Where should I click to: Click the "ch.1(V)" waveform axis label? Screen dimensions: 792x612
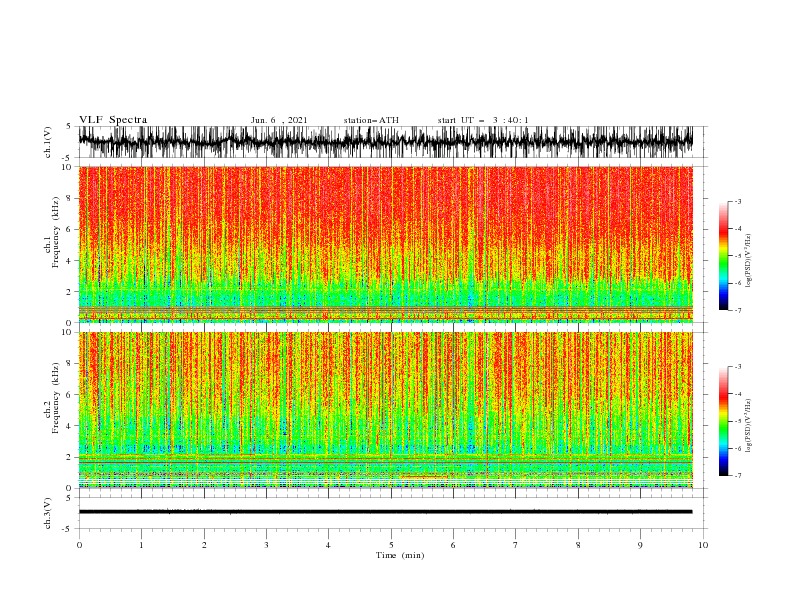48,142
